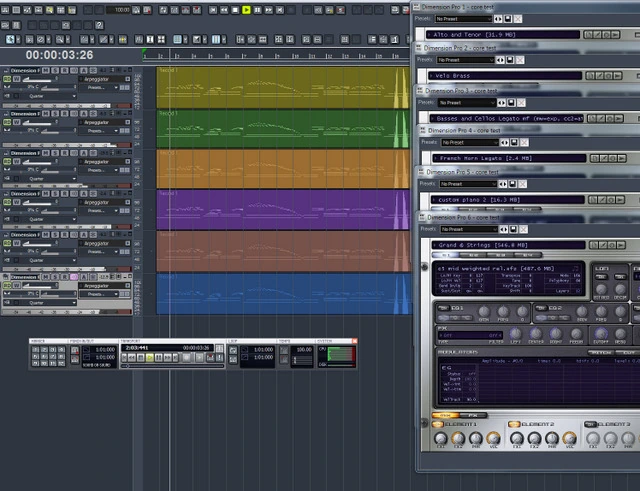Mute the first Dimension track
The height and width of the screenshot is (491, 640).
[46, 70]
